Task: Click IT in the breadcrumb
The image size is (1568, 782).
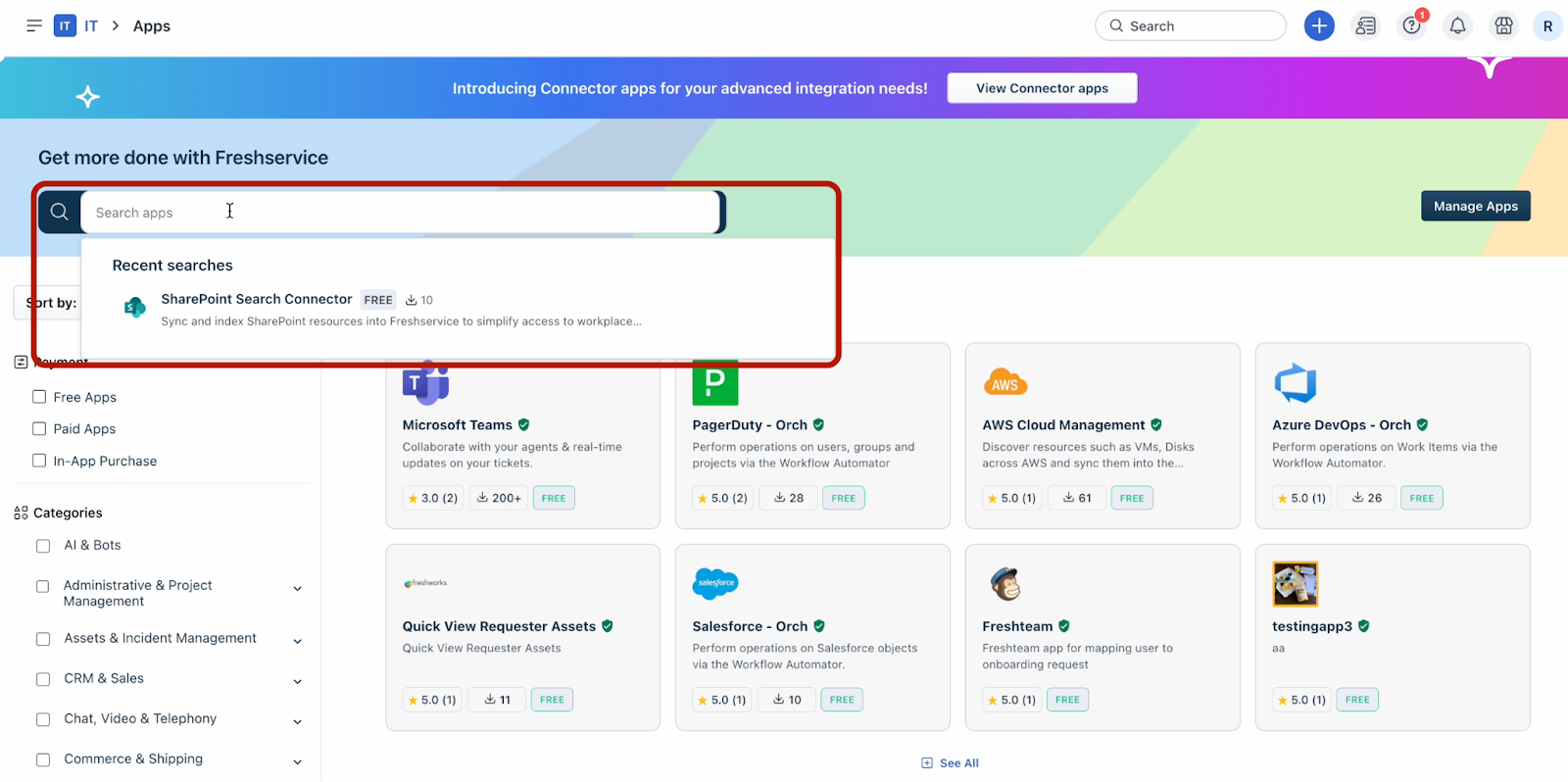Action: coord(91,25)
